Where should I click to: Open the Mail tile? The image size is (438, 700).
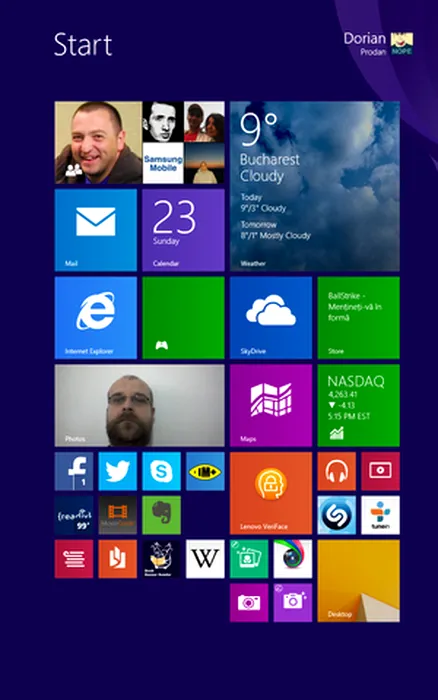coord(96,230)
